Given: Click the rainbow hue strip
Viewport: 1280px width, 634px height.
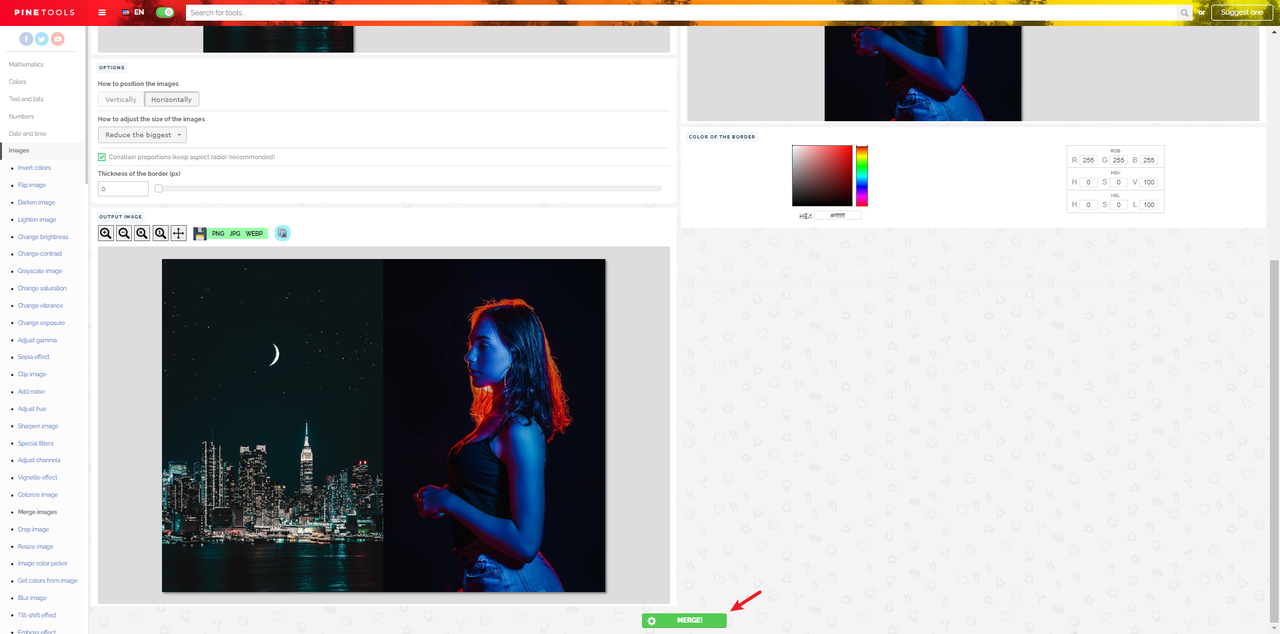Looking at the screenshot, I should pos(862,176).
